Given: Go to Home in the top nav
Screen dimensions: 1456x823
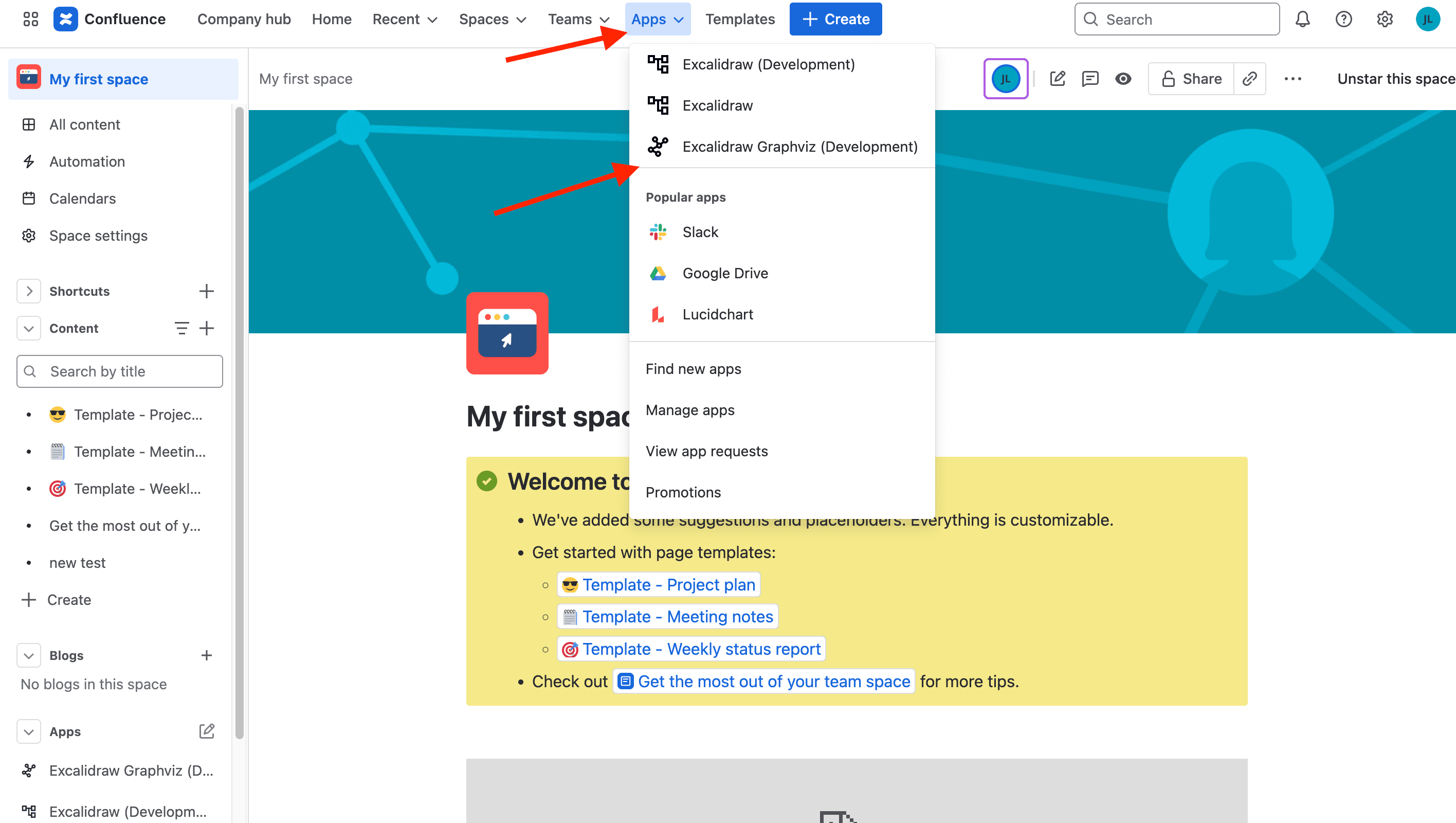Looking at the screenshot, I should pyautogui.click(x=331, y=19).
